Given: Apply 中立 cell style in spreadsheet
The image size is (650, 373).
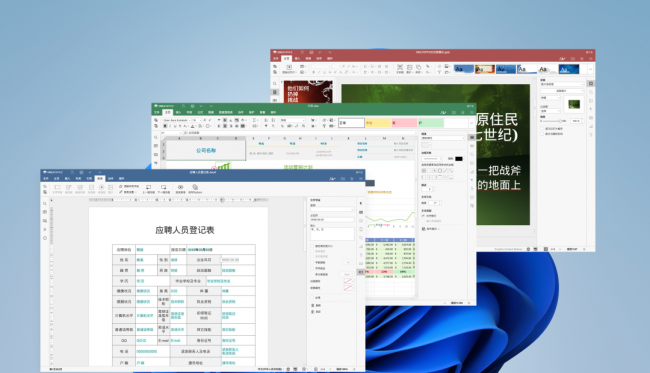Looking at the screenshot, I should click(378, 123).
